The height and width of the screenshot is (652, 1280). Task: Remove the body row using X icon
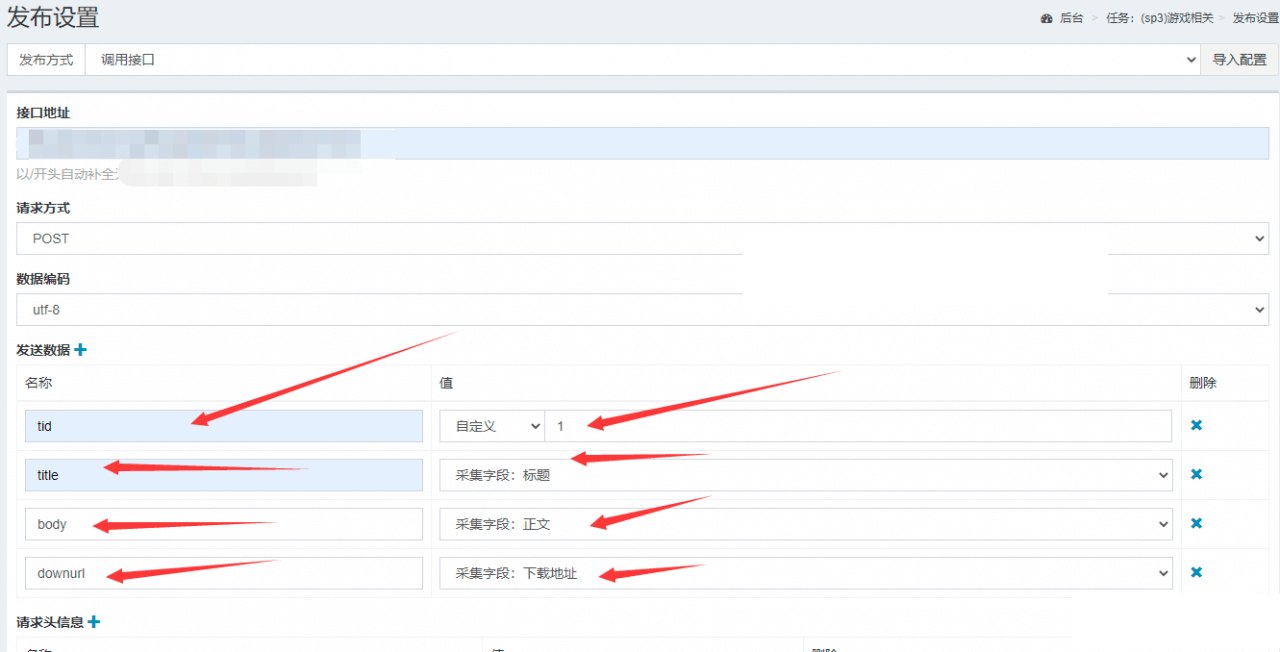[x=1196, y=523]
